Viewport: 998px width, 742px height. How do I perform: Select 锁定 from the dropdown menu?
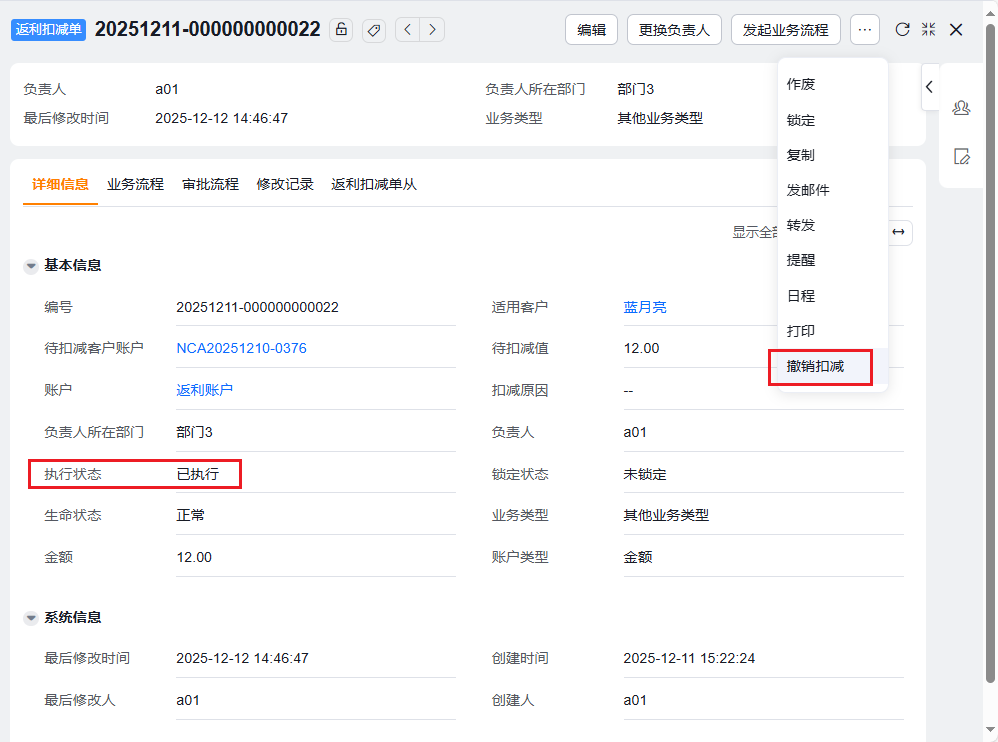(833, 120)
